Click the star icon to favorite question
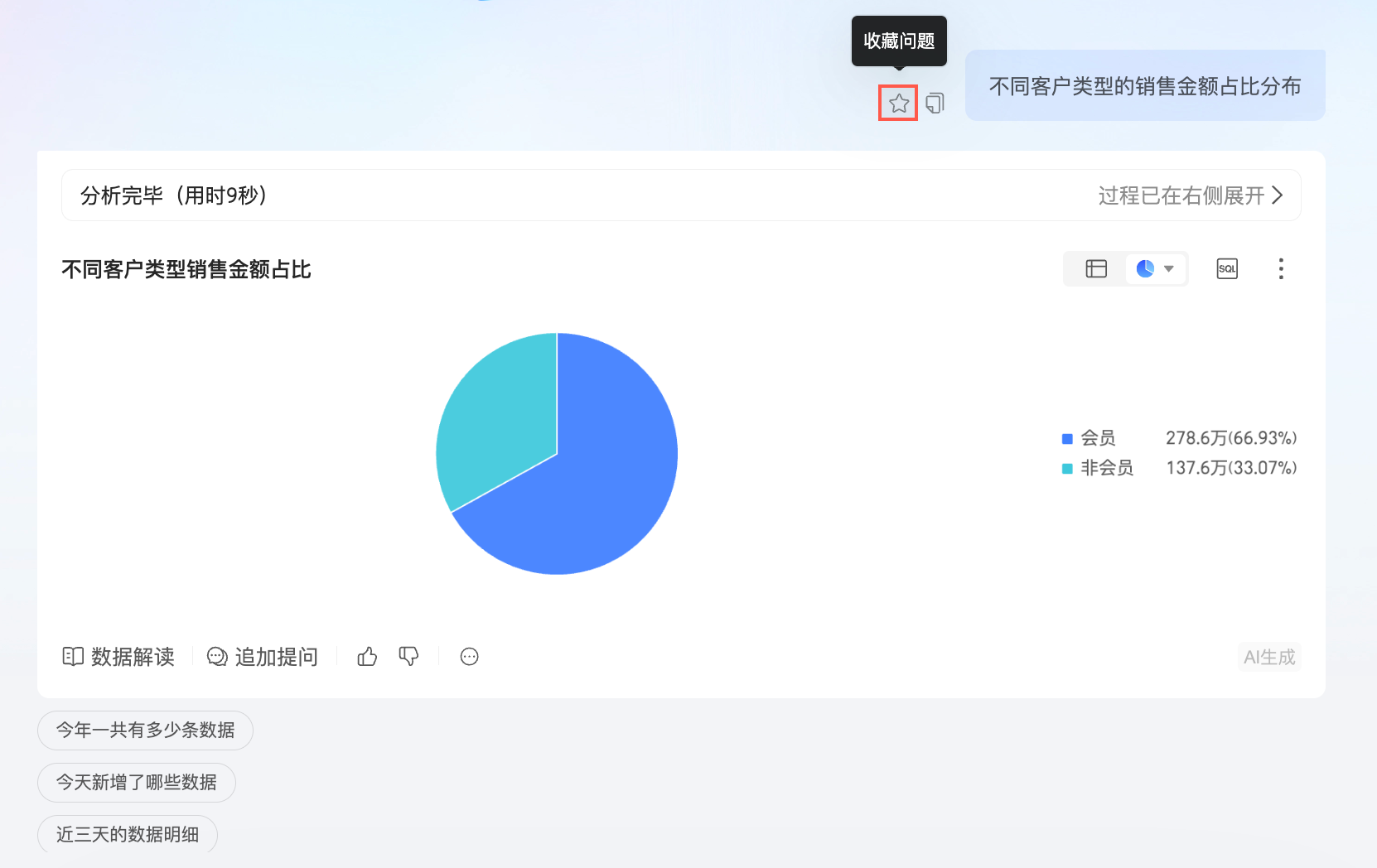This screenshot has height=868, width=1377. coord(899,104)
